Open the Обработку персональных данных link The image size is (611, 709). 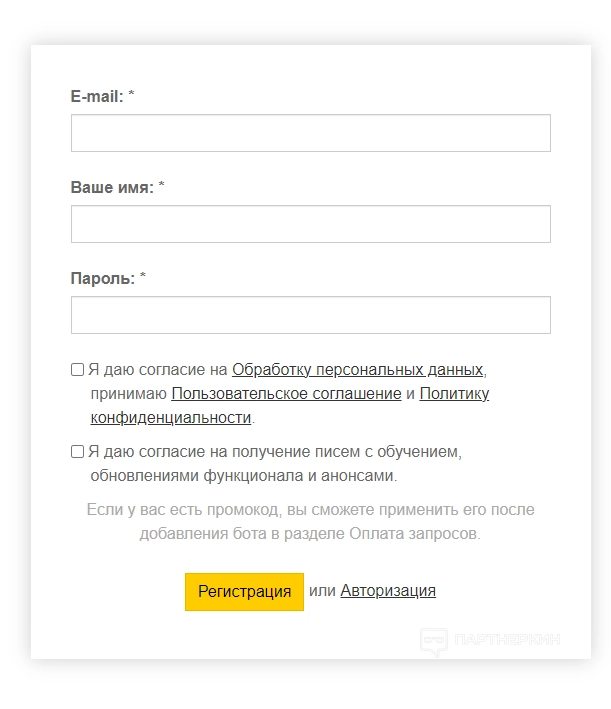[358, 369]
